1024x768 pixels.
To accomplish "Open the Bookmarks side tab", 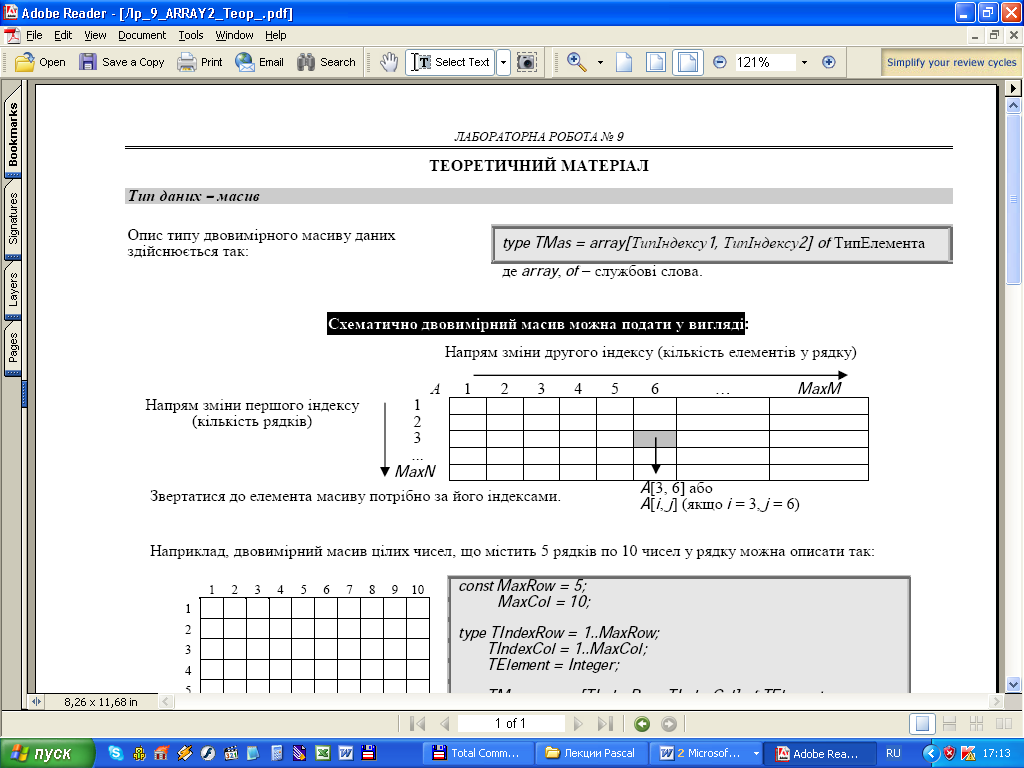I will (x=13, y=133).
